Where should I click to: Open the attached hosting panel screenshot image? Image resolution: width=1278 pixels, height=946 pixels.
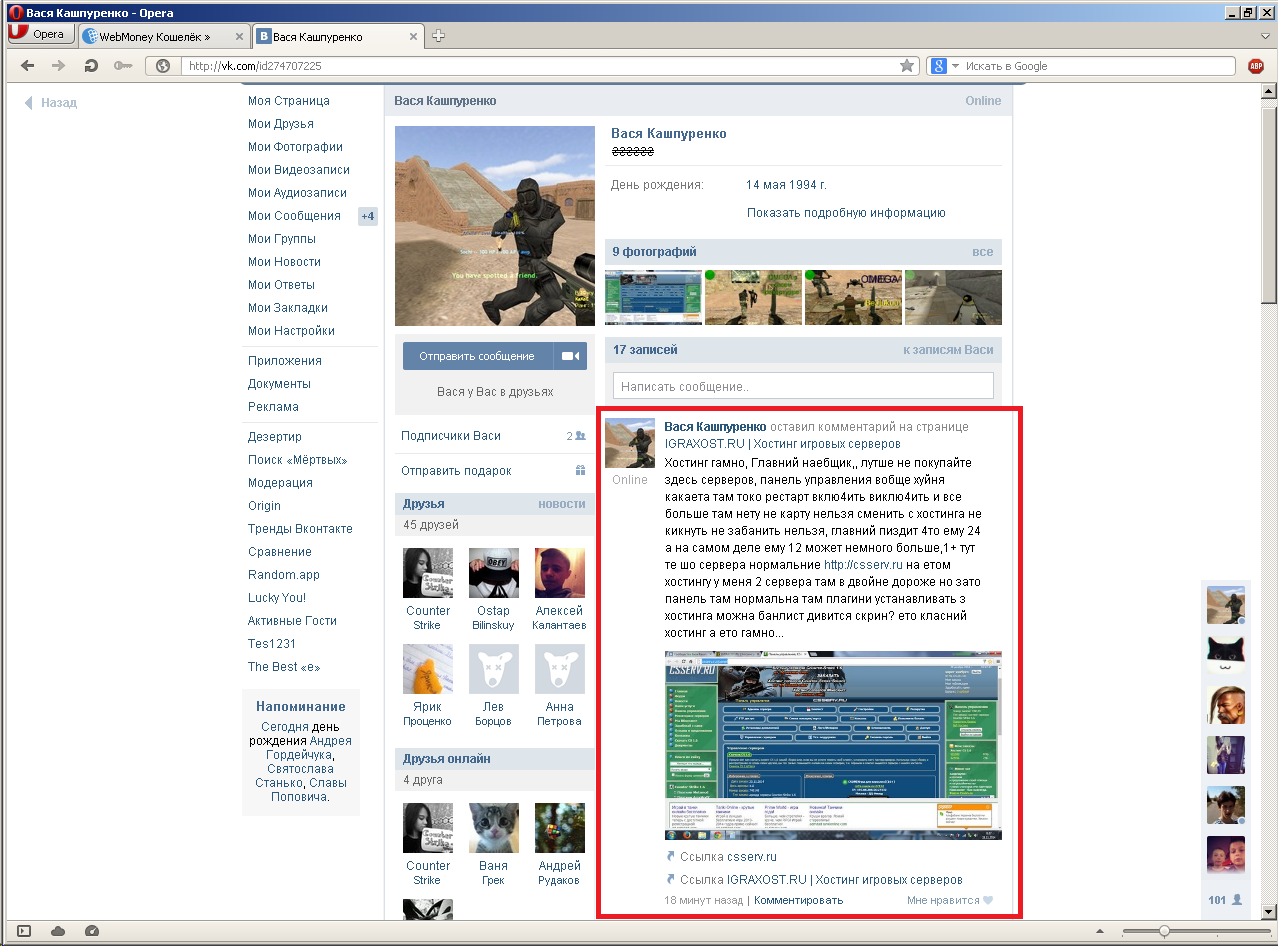833,745
